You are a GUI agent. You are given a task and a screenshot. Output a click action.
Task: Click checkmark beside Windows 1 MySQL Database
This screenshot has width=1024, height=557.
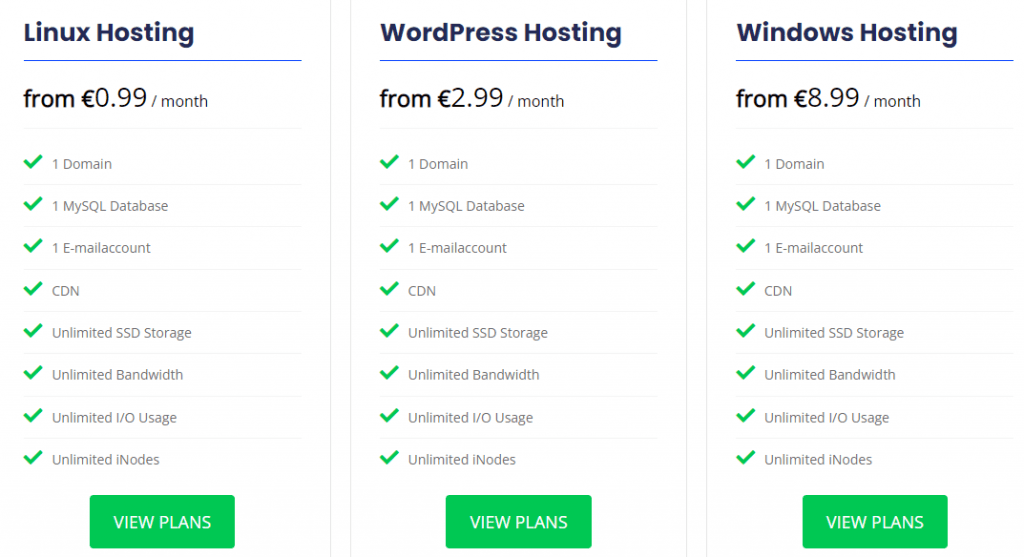coord(746,204)
